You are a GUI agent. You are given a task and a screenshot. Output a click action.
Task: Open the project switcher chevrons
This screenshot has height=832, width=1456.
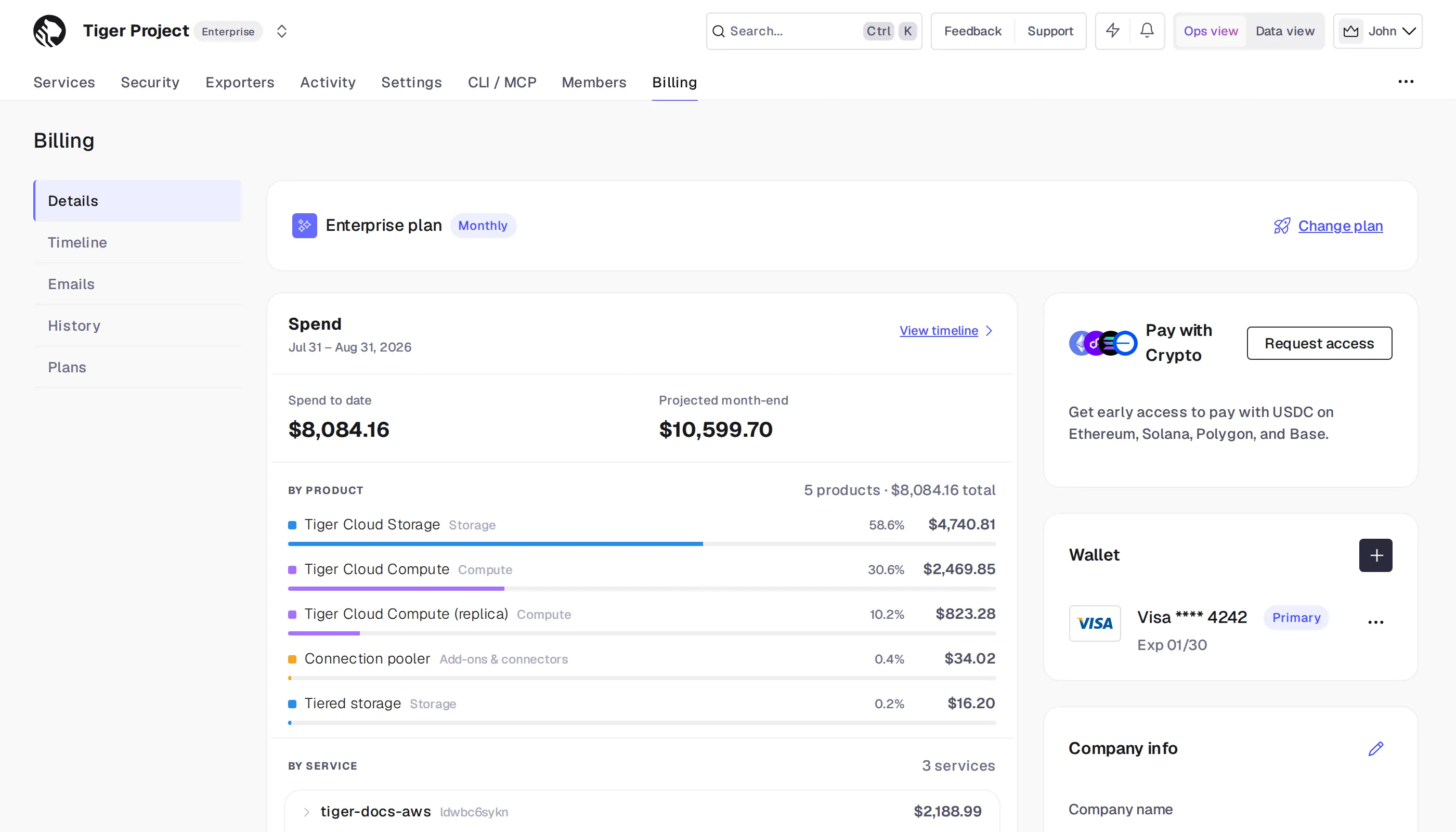click(282, 31)
